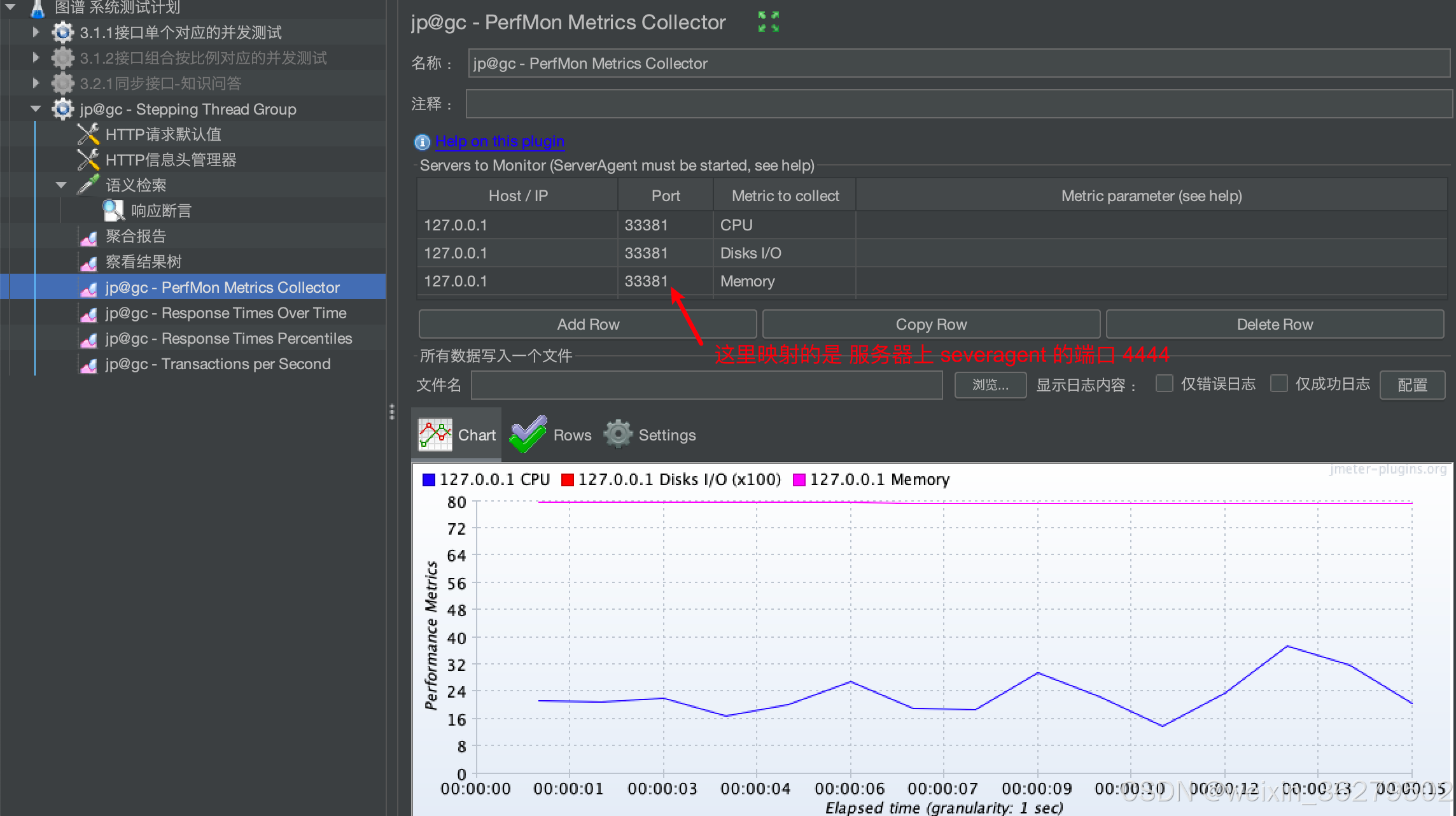Collapse the 语义检索 tree node
This screenshot has height=816, width=1456.
60,184
